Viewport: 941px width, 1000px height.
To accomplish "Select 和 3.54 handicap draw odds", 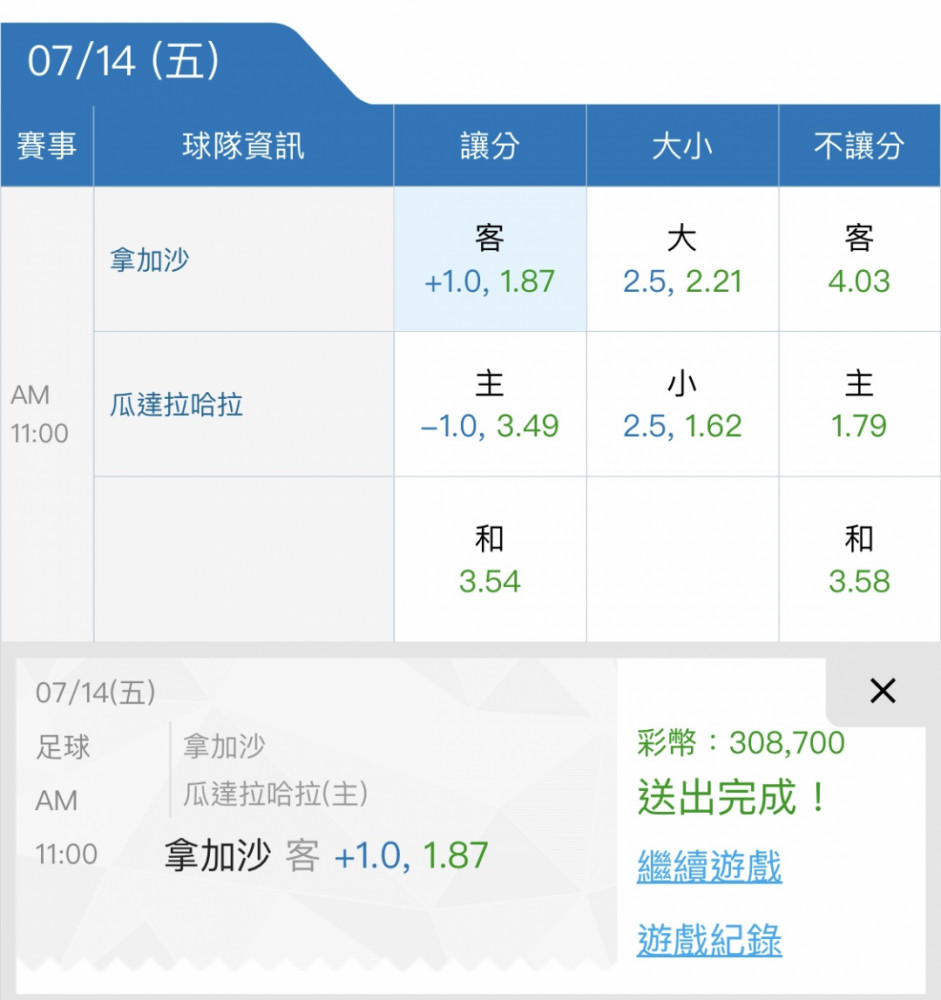I will [x=490, y=559].
